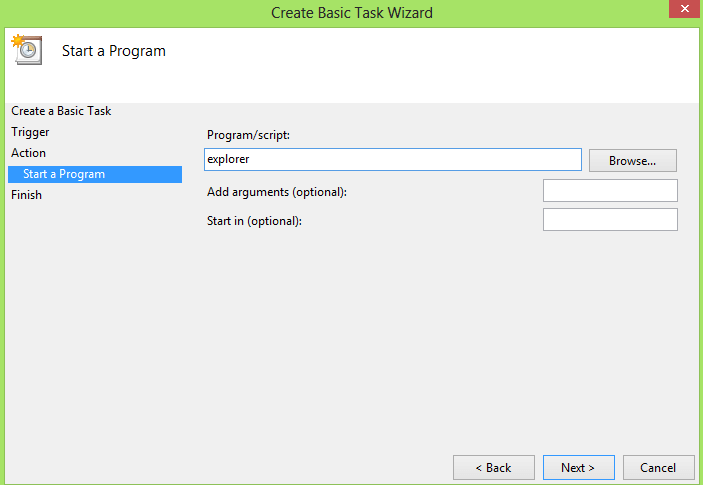Open the Browse... file picker
Viewport: 703px width, 485px height.
coord(633,160)
